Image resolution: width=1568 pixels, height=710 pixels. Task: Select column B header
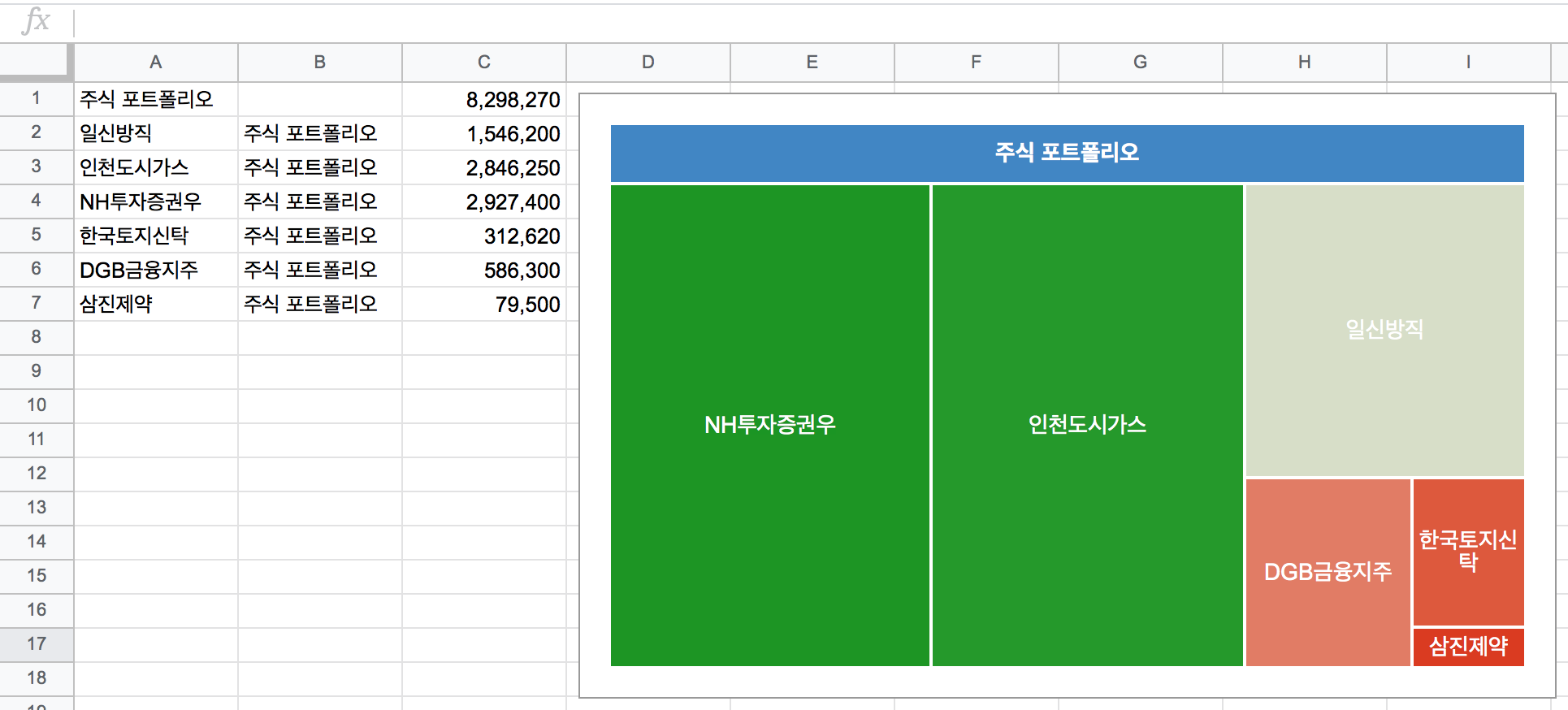320,63
